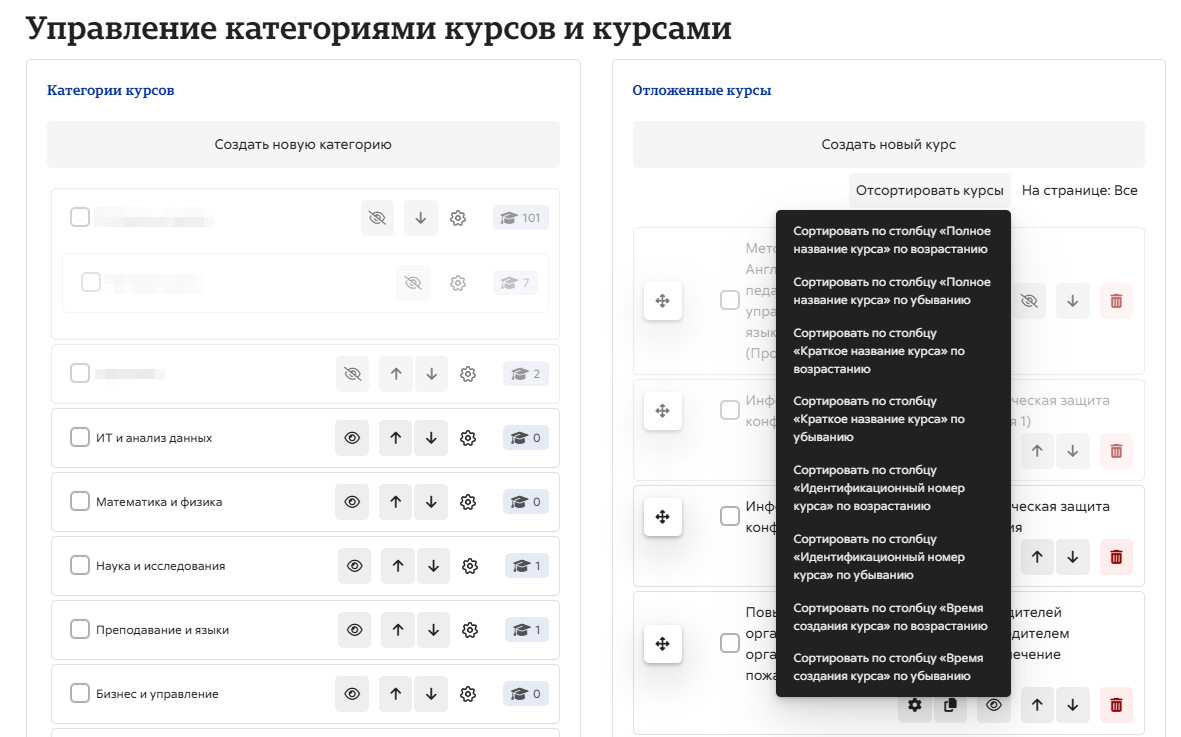
Task: Delete the «Повы…» course with the trash icon
Action: coord(1116,705)
